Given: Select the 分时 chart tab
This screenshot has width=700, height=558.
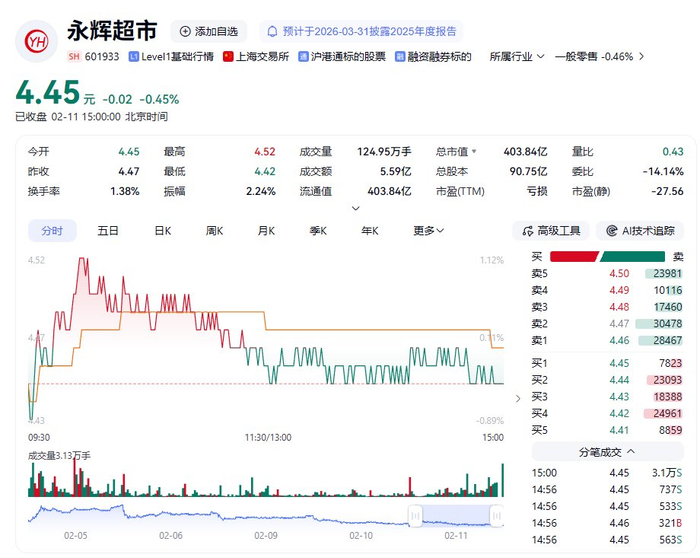Looking at the screenshot, I should pyautogui.click(x=52, y=231).
